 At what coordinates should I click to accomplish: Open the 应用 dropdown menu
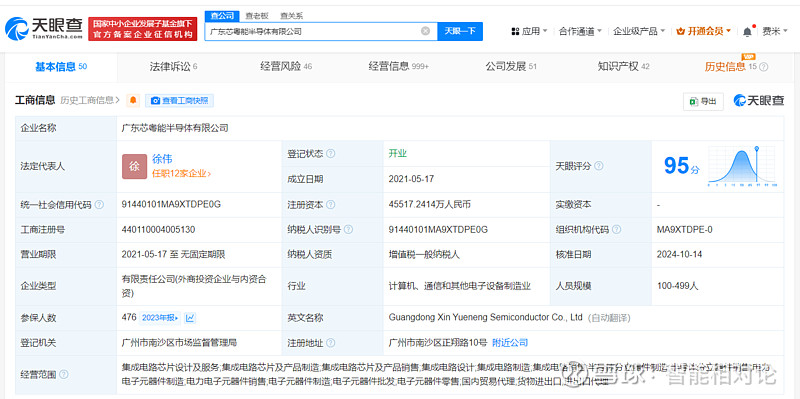click(x=529, y=31)
